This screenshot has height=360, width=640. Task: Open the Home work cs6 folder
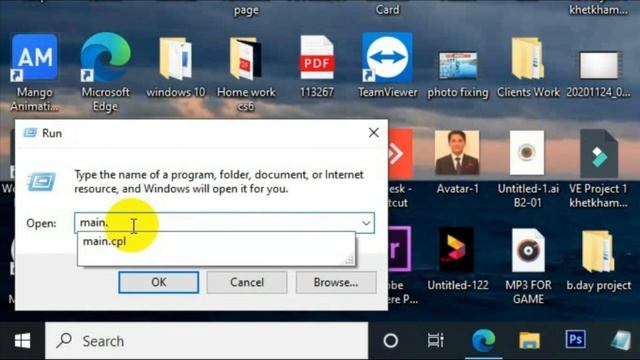(x=246, y=58)
